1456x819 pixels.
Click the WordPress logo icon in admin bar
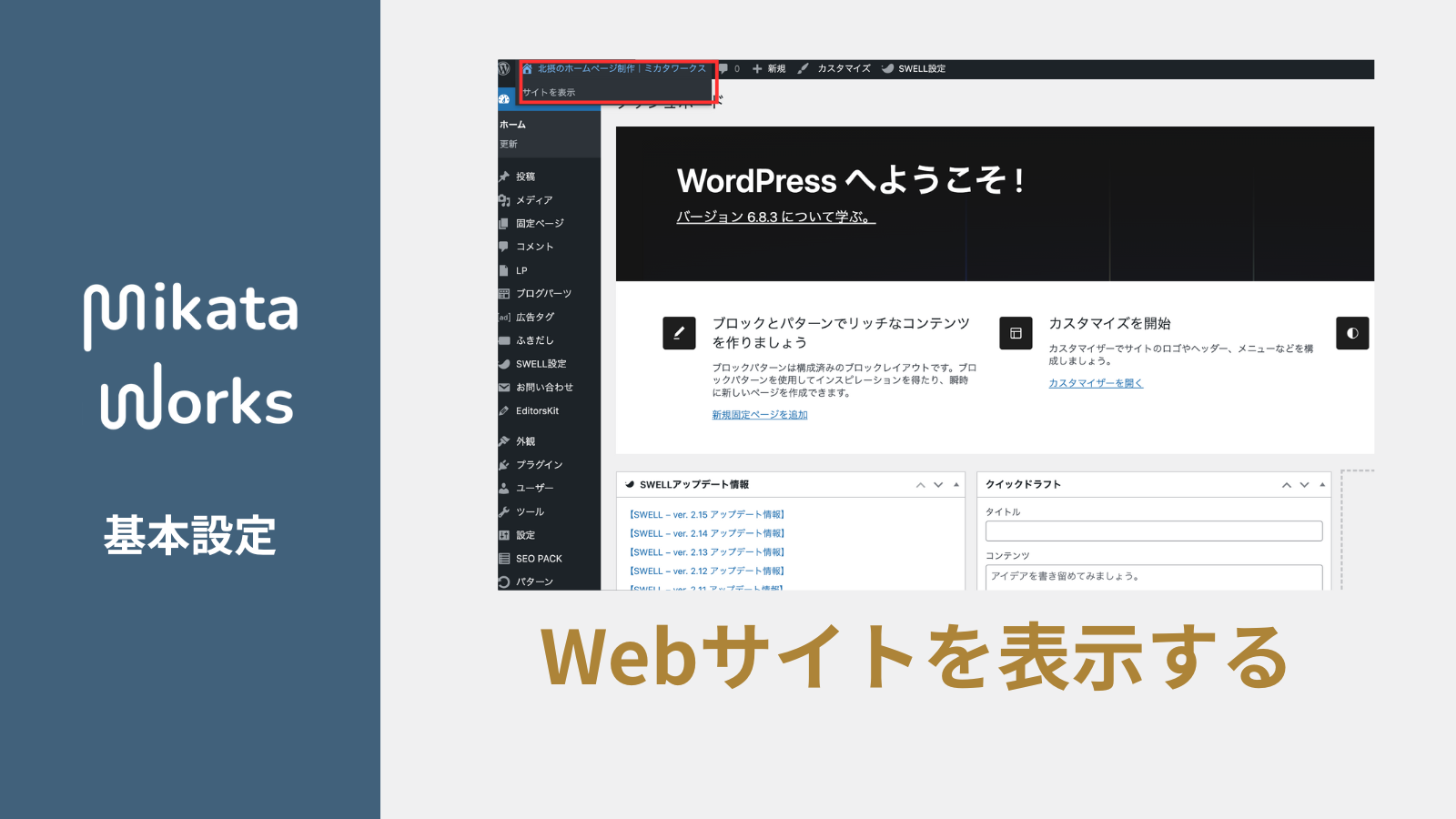(x=504, y=69)
